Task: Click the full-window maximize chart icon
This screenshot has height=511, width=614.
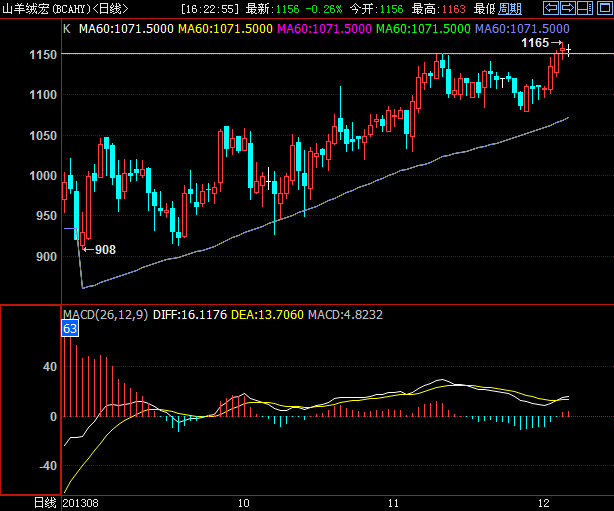Action: click(x=604, y=8)
